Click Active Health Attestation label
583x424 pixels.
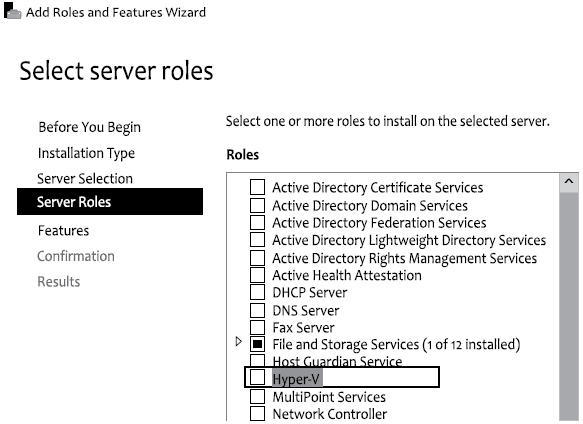click(347, 275)
